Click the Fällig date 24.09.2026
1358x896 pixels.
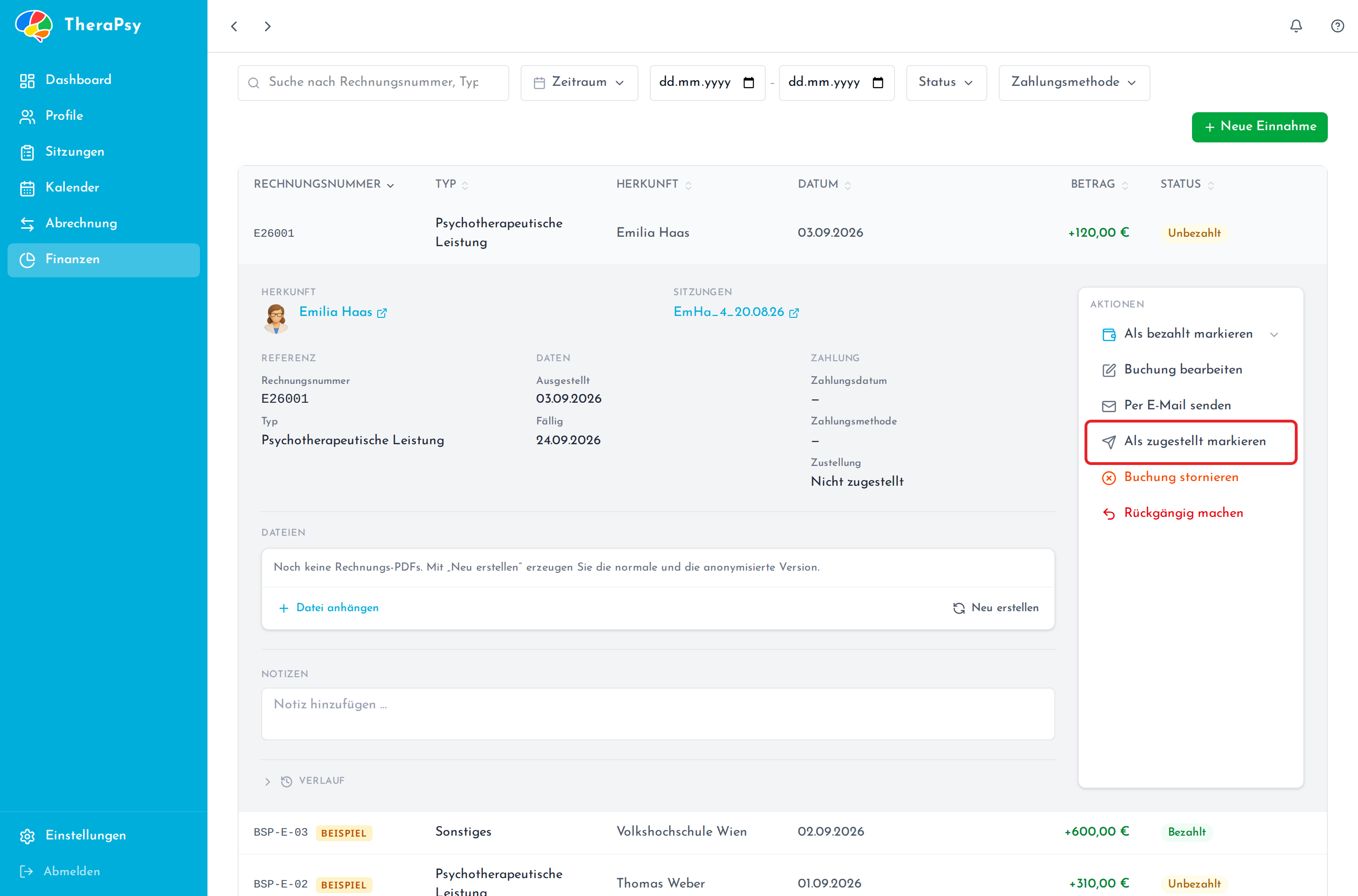point(568,440)
